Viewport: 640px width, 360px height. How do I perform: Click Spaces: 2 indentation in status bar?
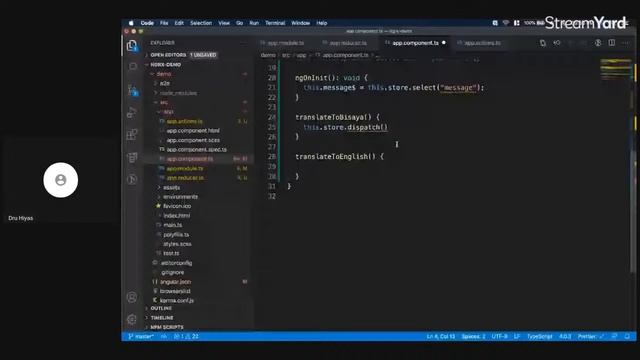click(x=473, y=336)
